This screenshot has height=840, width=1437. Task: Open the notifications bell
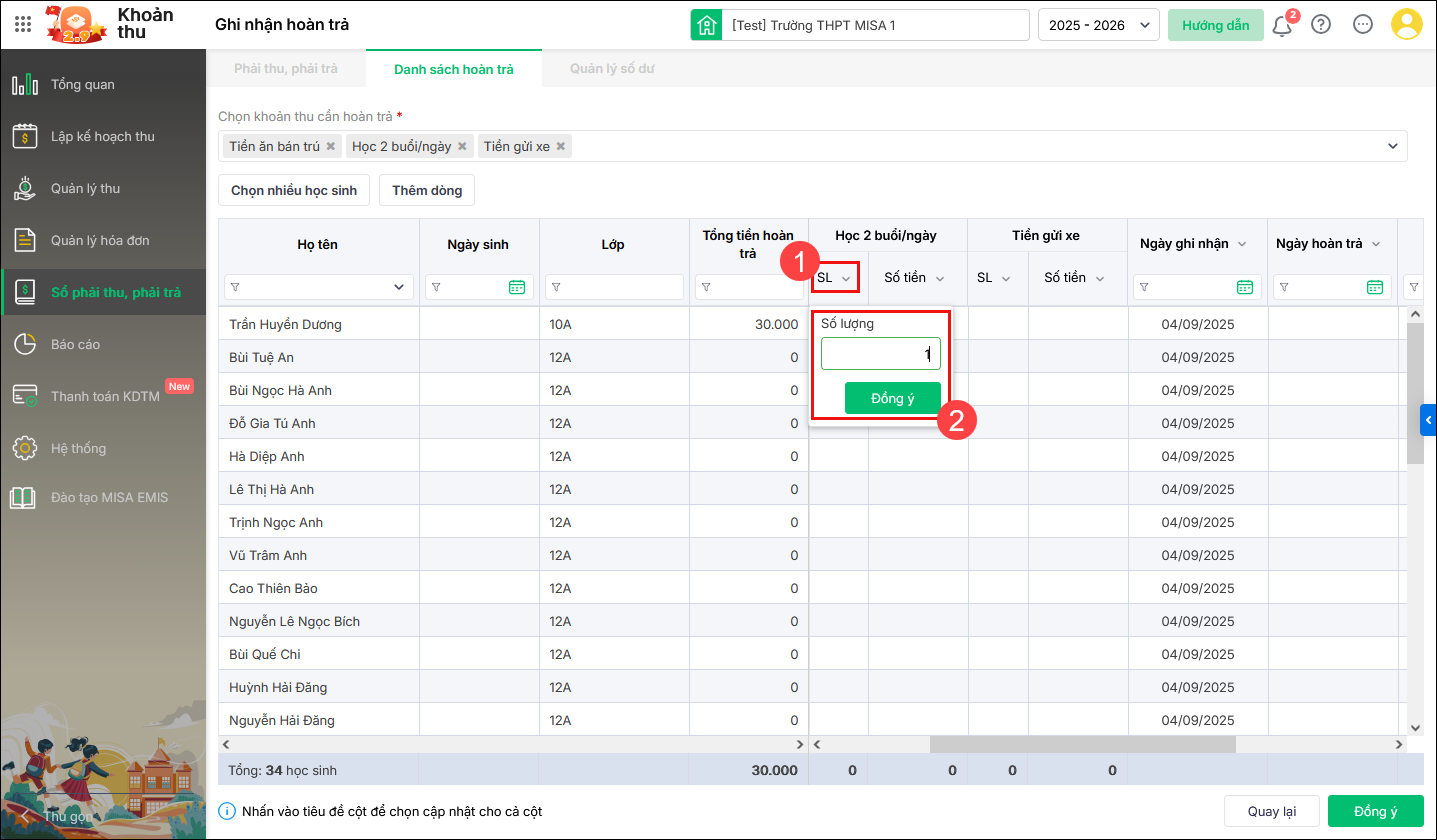pos(1282,25)
